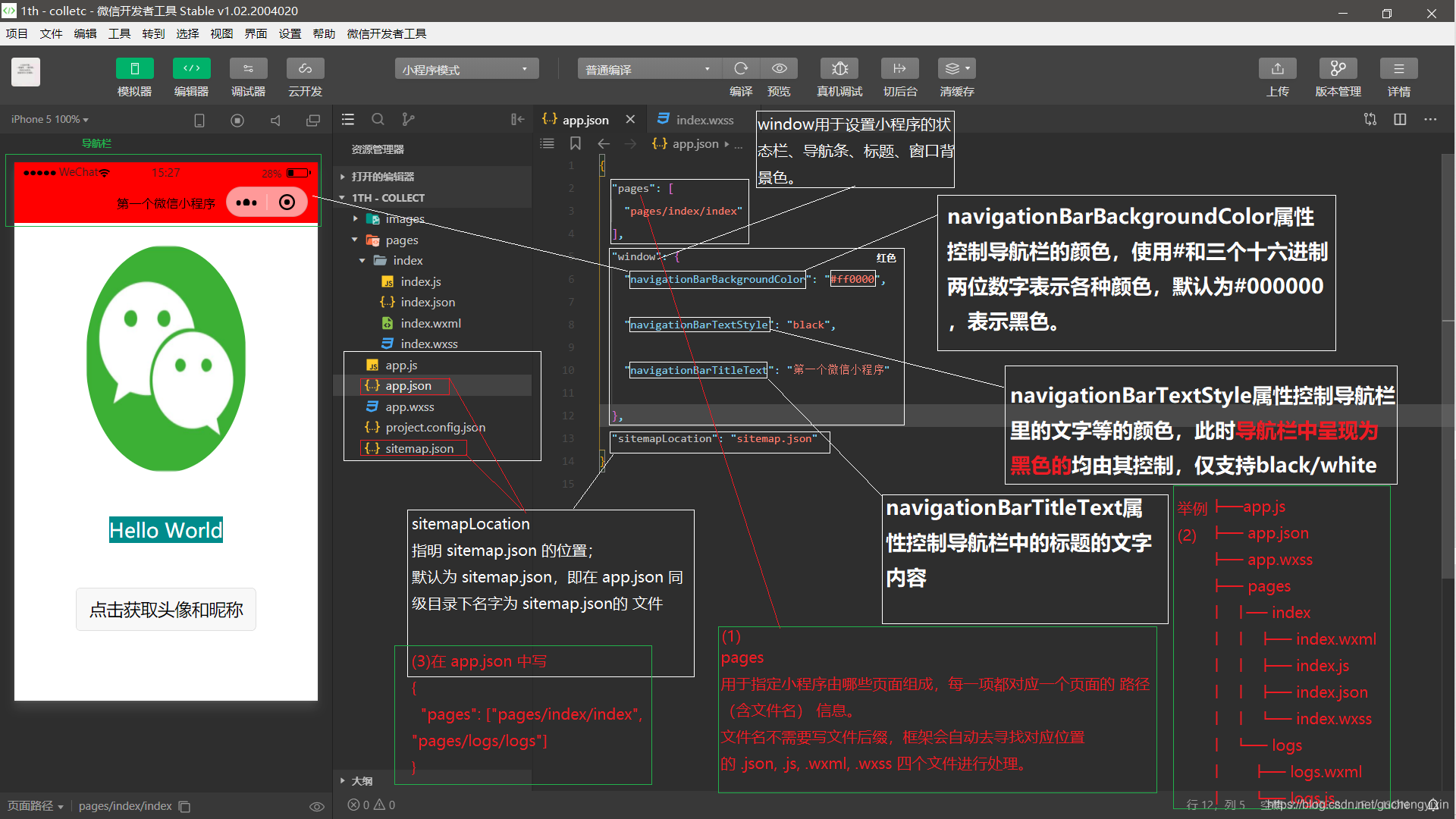Image resolution: width=1456 pixels, height=819 pixels.
Task: Copy the page path icon in status bar
Action: [x=184, y=806]
